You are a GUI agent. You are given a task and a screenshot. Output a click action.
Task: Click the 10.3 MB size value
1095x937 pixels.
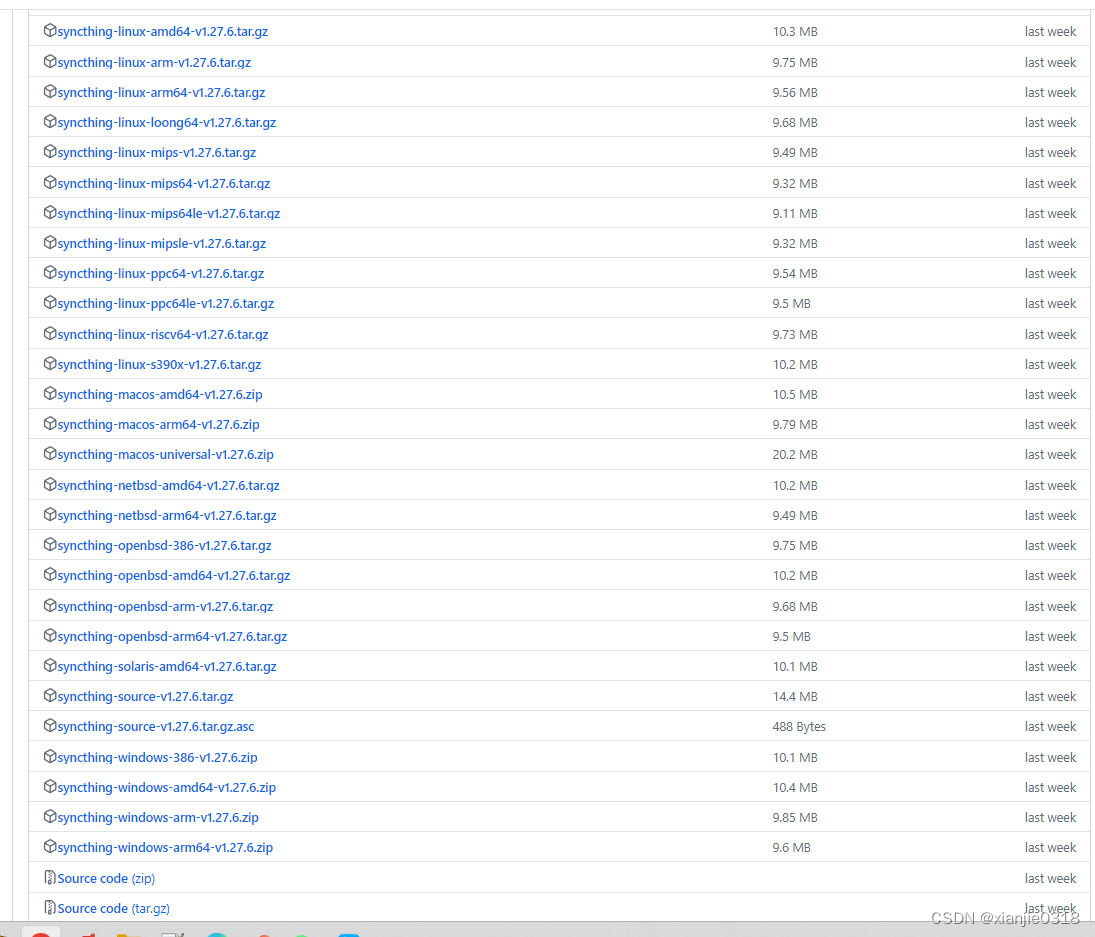[x=795, y=31]
